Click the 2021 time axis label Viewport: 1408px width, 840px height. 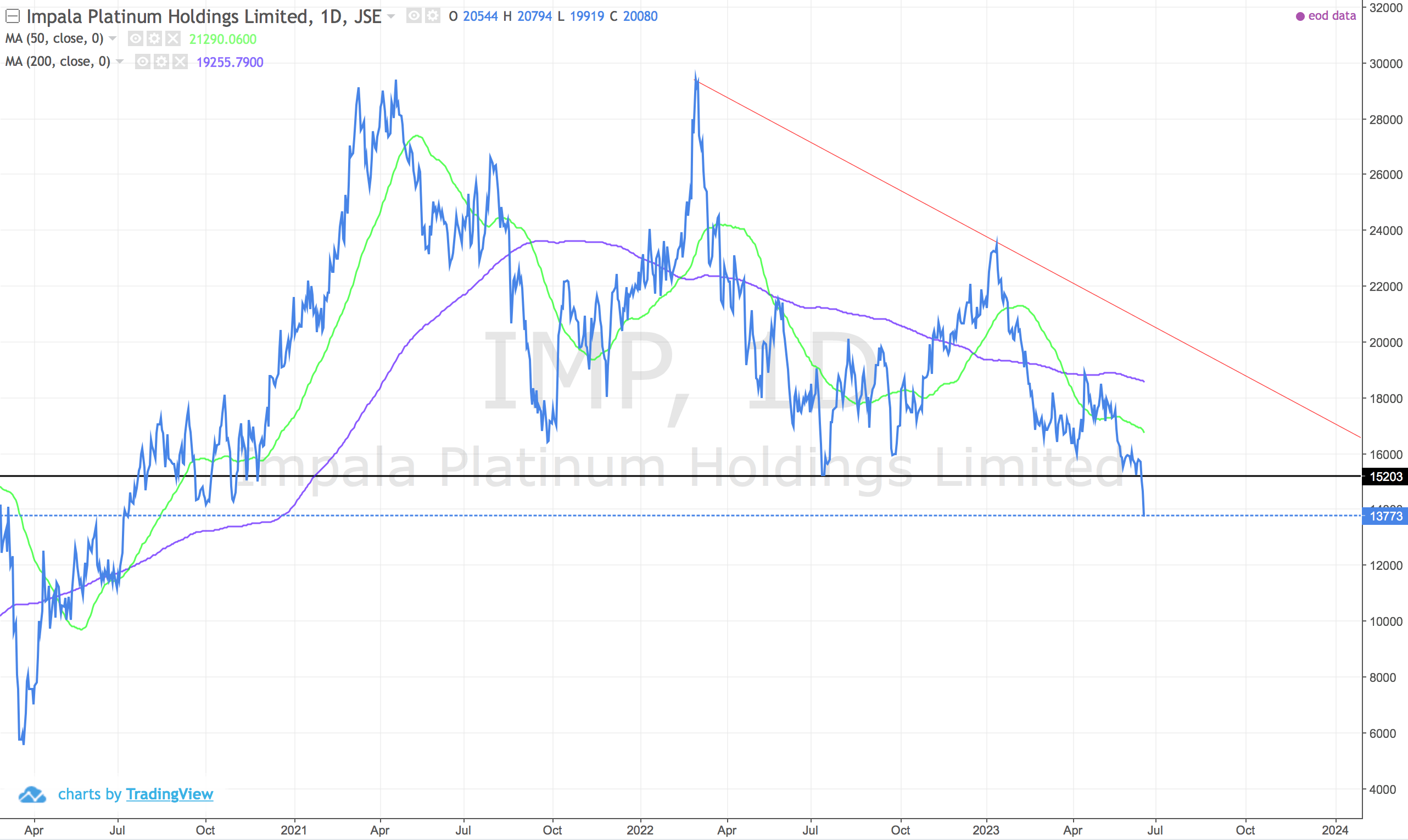[x=294, y=830]
